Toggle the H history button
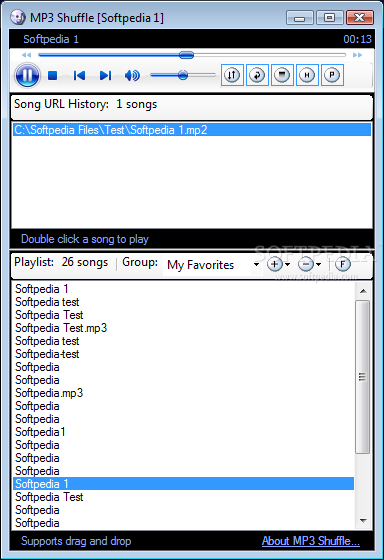The width and height of the screenshot is (384, 560). tap(307, 75)
